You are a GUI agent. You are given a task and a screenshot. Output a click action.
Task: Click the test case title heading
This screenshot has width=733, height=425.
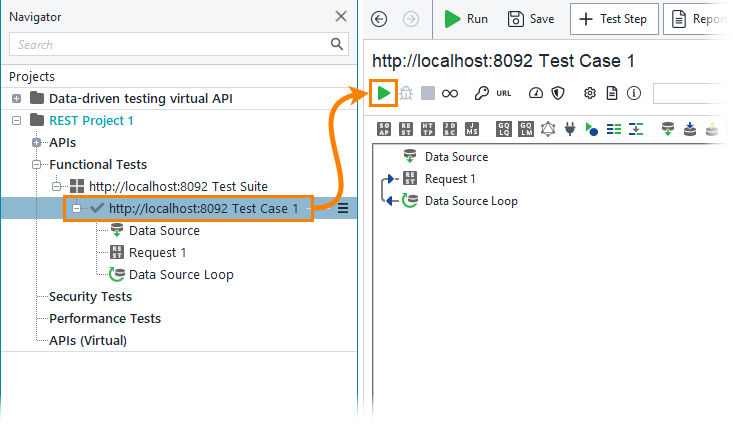tap(503, 61)
